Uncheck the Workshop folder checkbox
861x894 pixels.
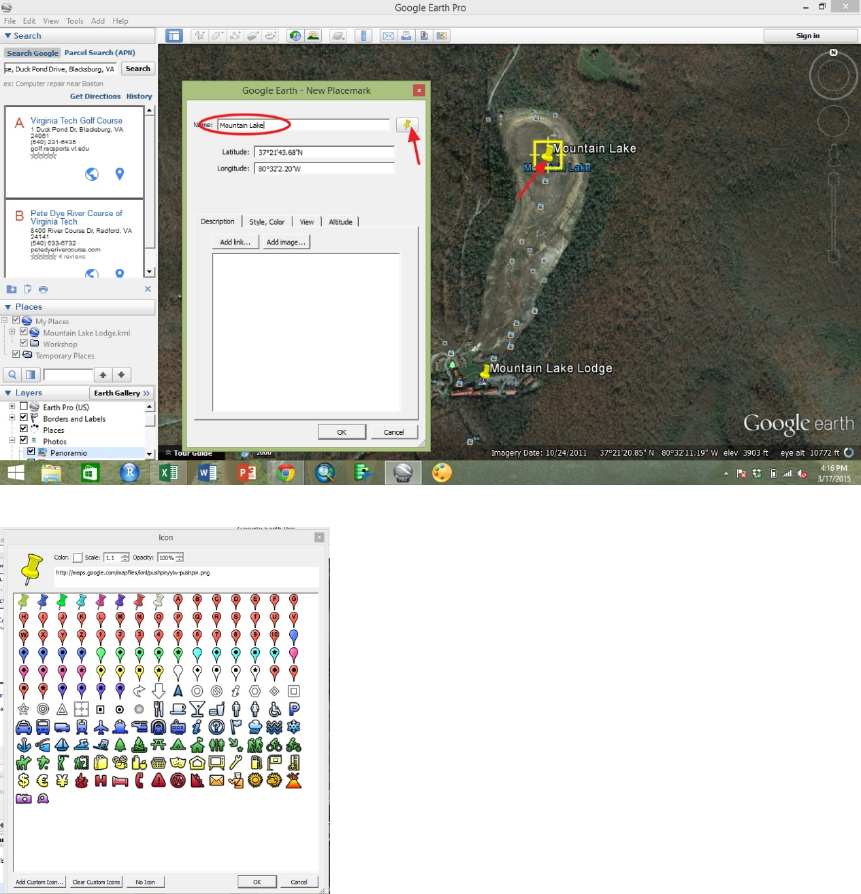(23, 343)
